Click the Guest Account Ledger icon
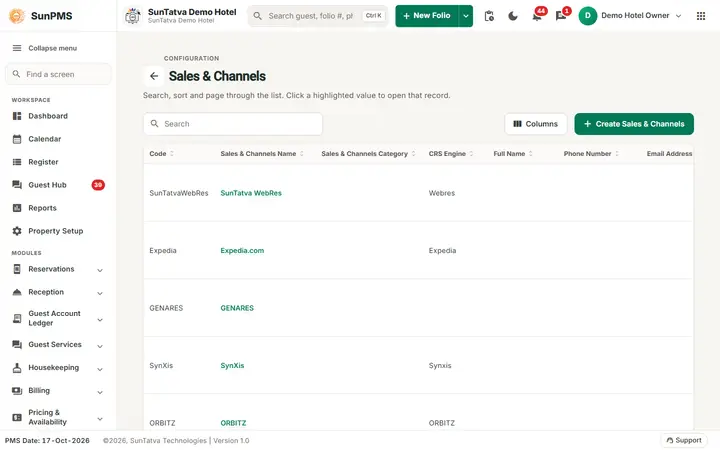720x450 pixels. pyautogui.click(x=17, y=318)
